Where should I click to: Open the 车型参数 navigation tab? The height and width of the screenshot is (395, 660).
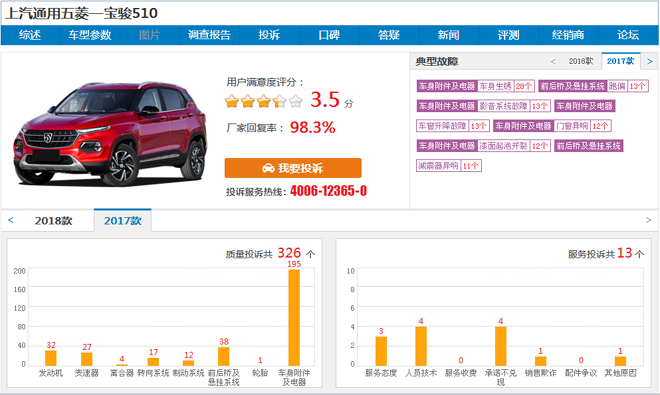click(90, 35)
